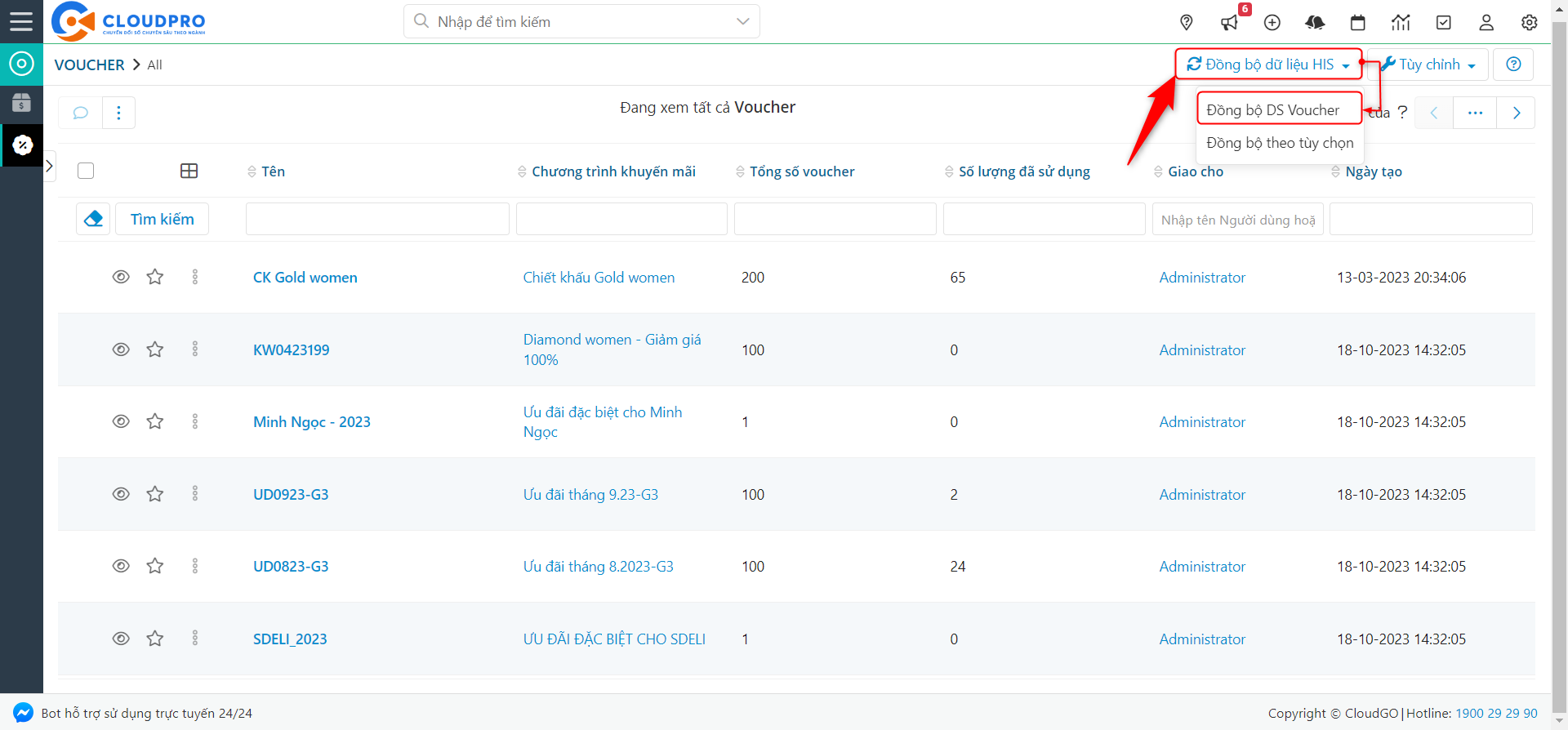Select Đồng bộ DS Voucher menu item

[x=1280, y=109]
